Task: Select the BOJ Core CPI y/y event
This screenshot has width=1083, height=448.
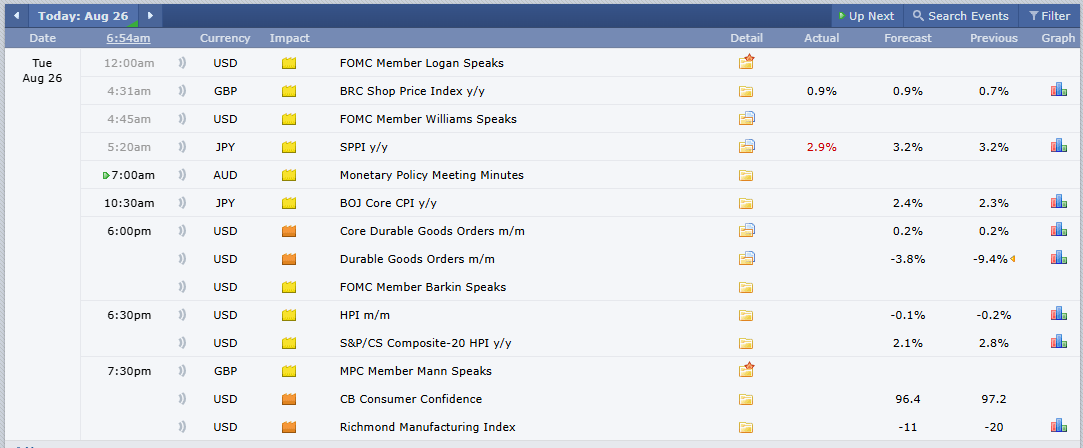Action: click(388, 203)
